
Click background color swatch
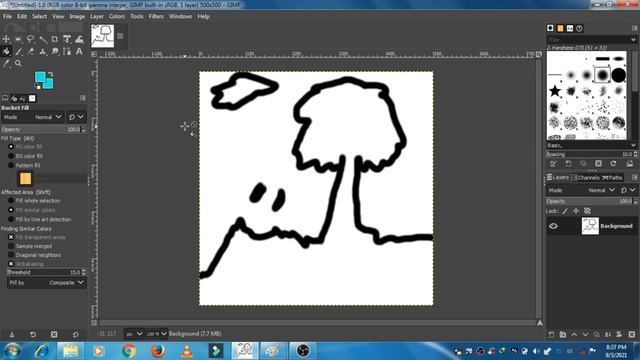click(49, 84)
